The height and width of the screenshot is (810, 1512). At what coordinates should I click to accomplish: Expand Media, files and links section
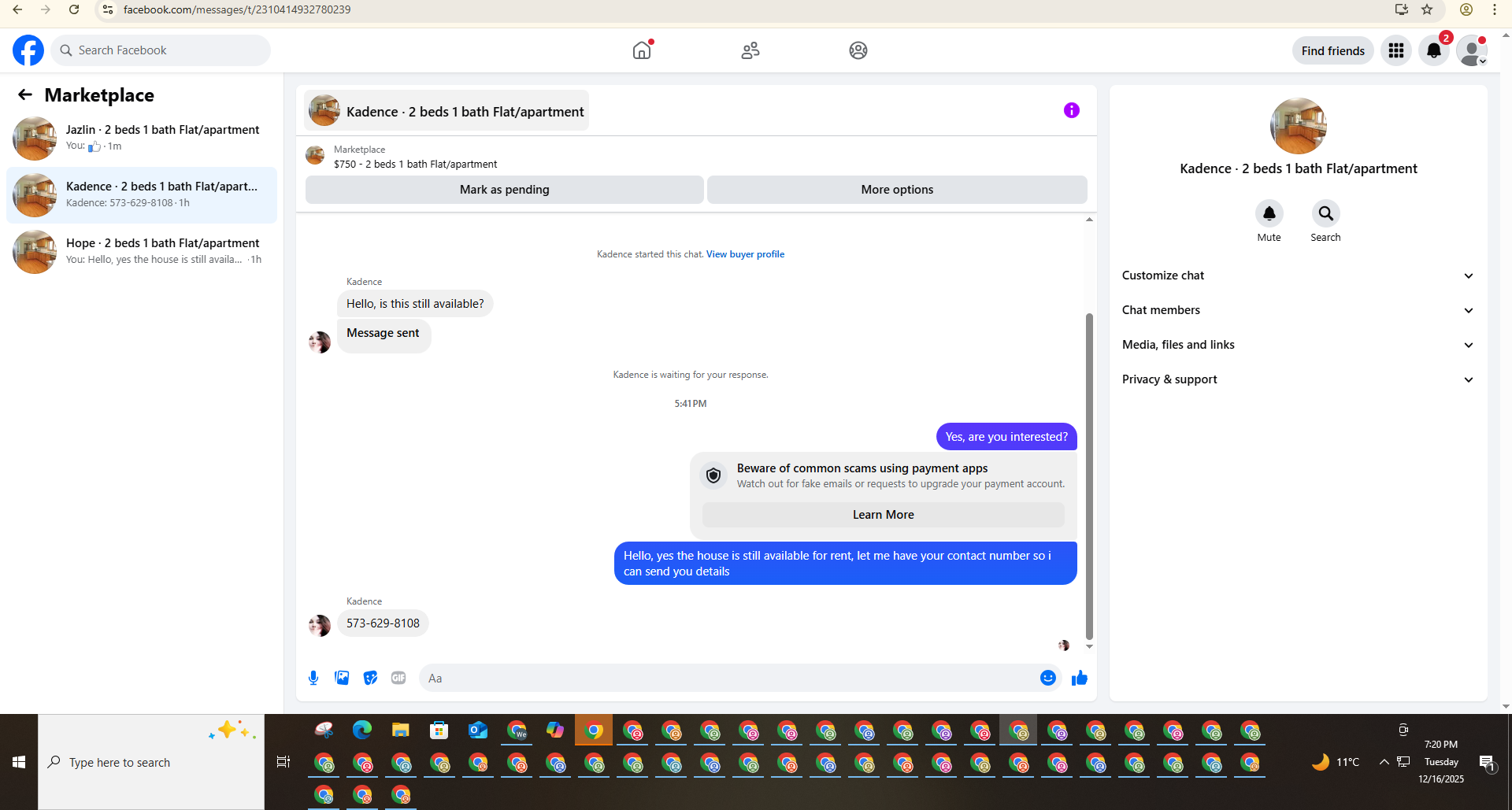[1298, 345]
